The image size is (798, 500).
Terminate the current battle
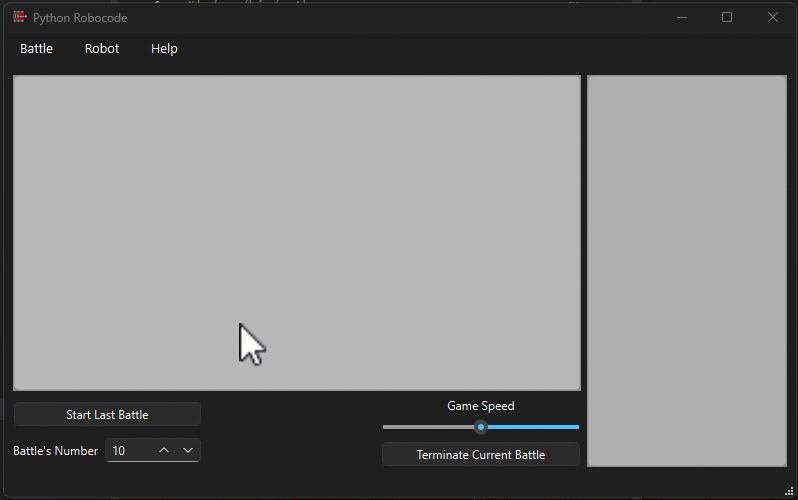tap(480, 454)
